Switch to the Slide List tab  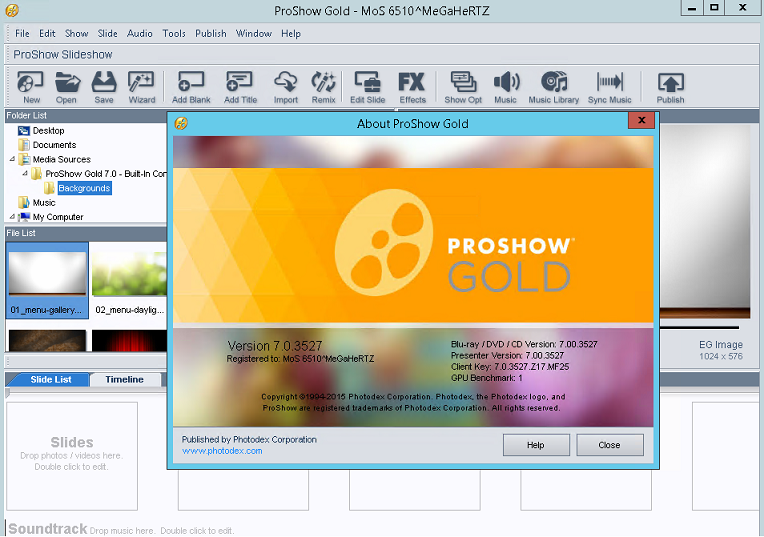pyautogui.click(x=51, y=380)
